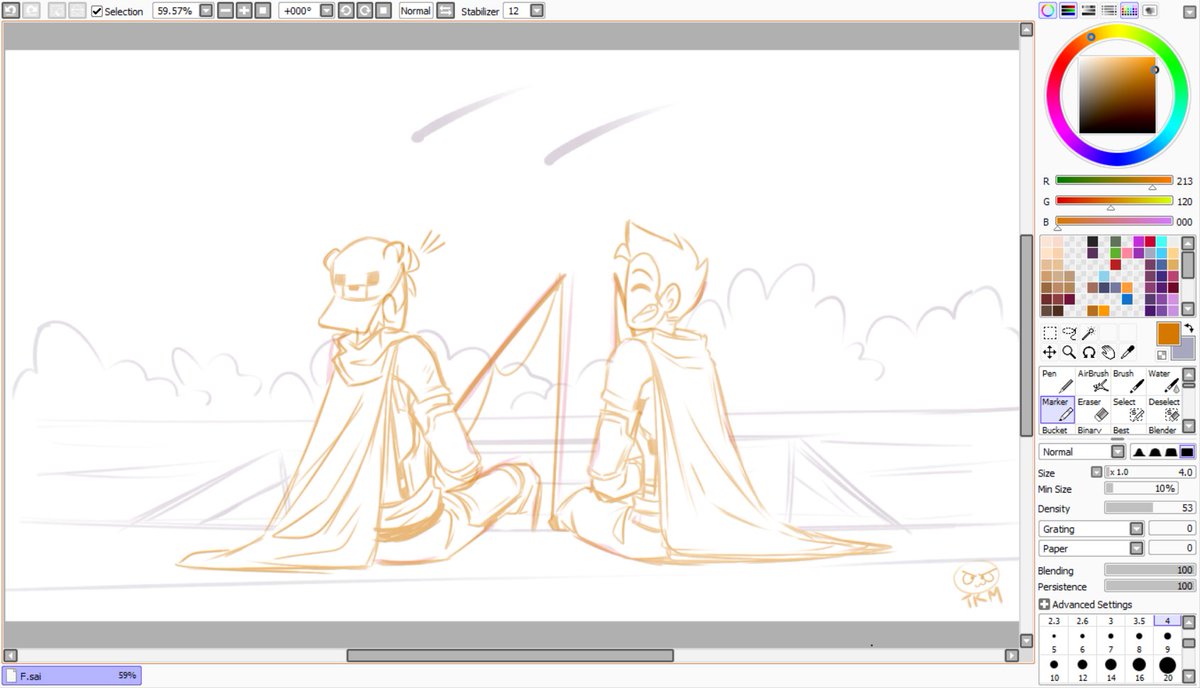Click the Normal view button in toolbar
Screen dimensions: 1200x688
point(415,10)
